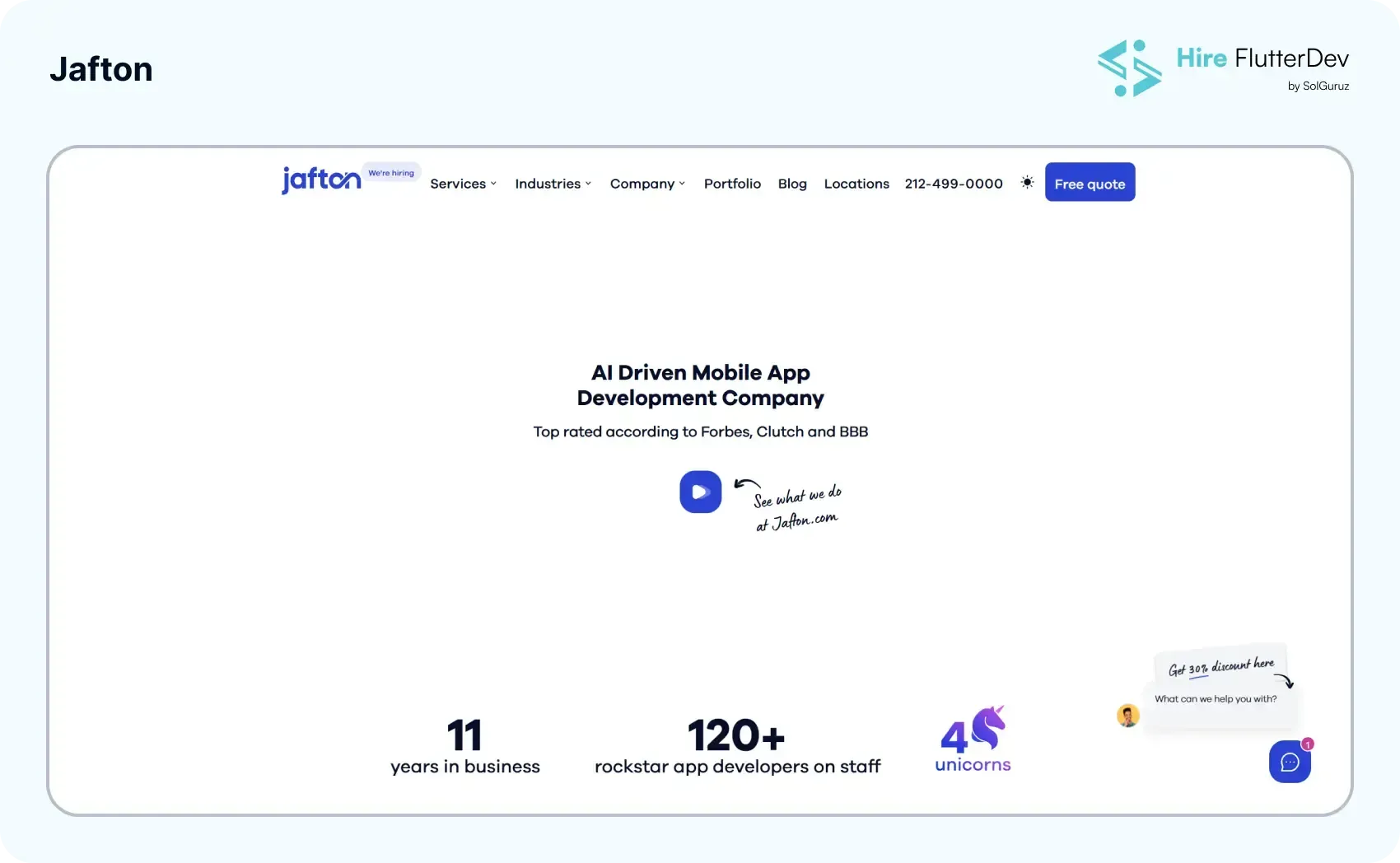Click the AI Driven Mobile App heading

(700, 385)
